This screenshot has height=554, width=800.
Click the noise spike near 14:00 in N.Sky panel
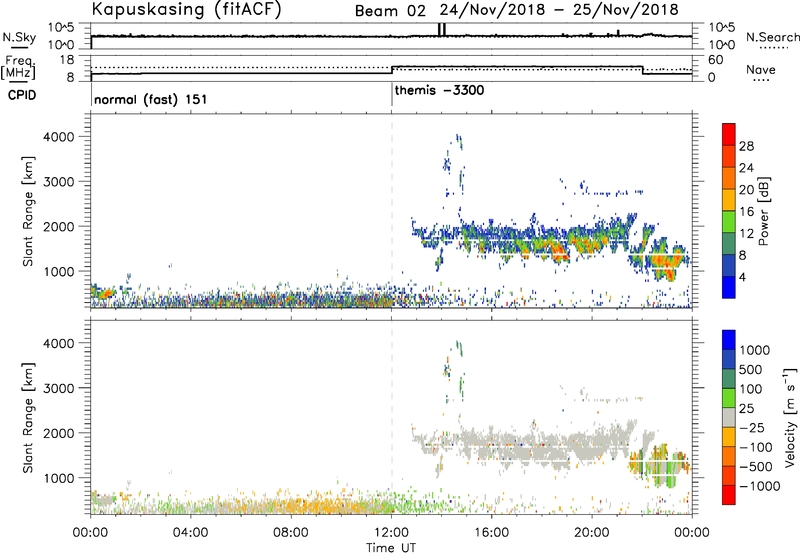[442, 30]
